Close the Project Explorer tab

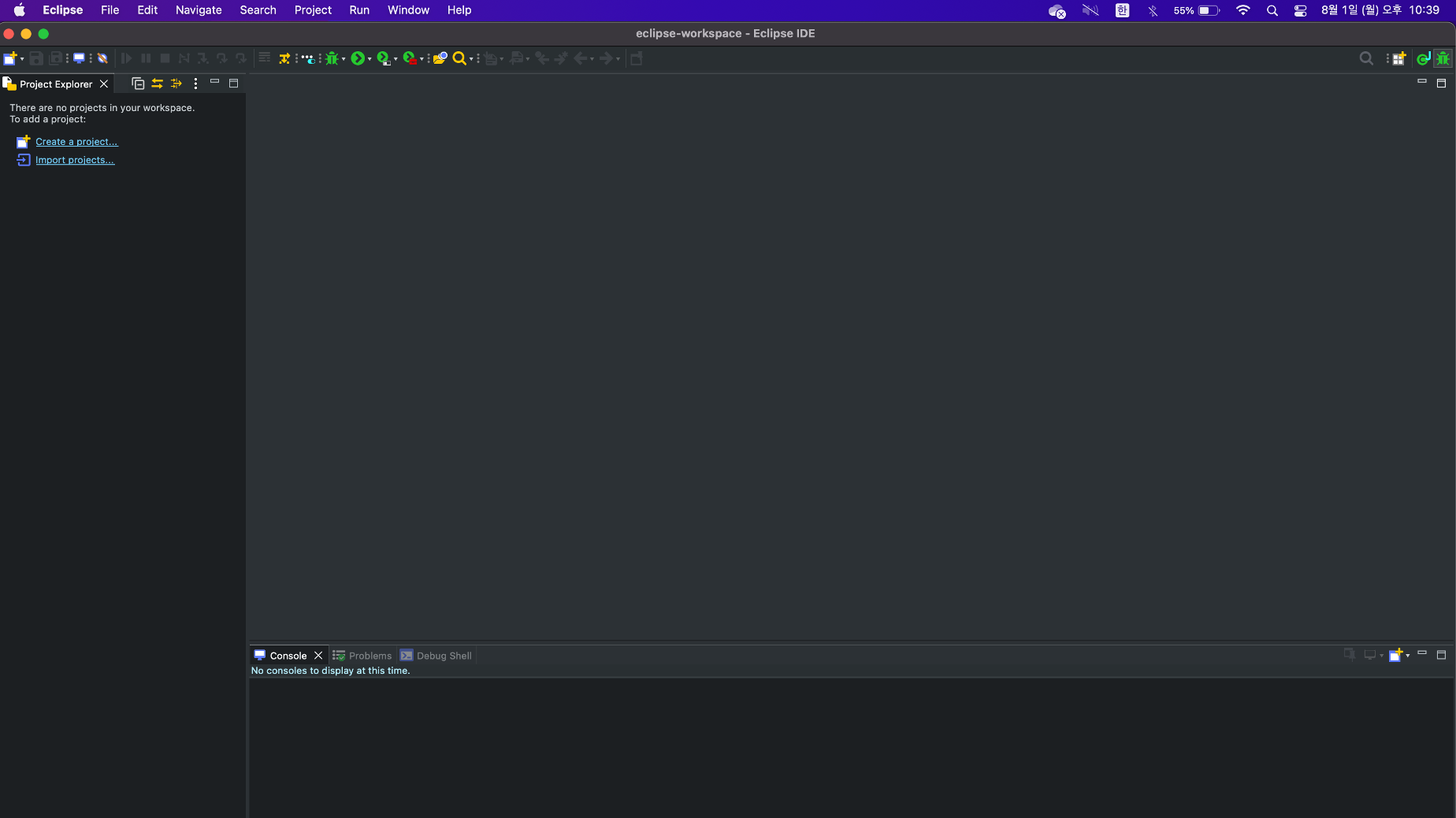(104, 84)
